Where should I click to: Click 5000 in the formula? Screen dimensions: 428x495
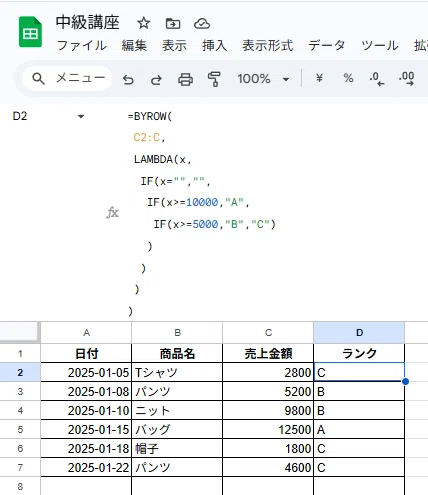[x=205, y=224]
